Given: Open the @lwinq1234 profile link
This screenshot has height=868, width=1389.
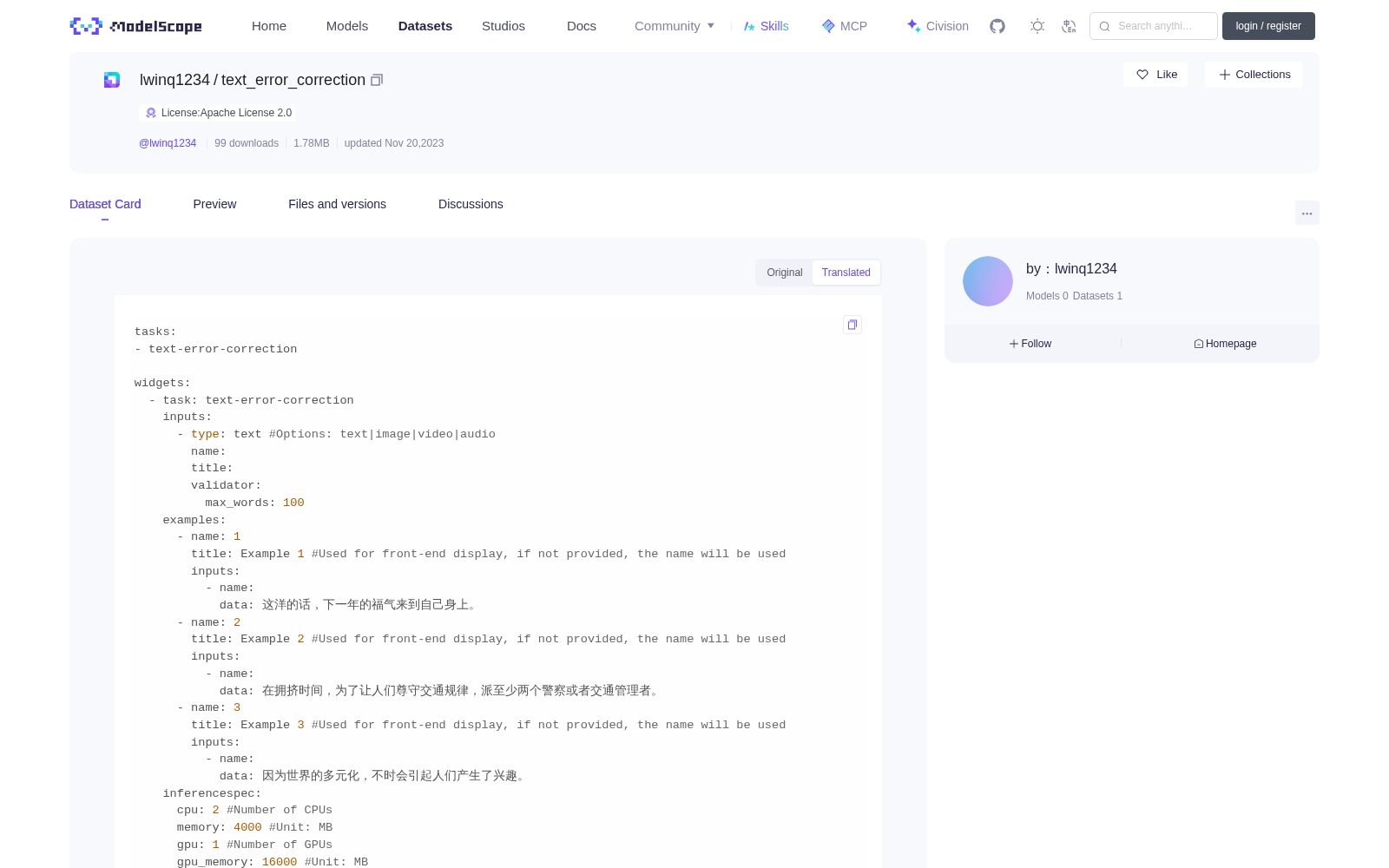Looking at the screenshot, I should [168, 143].
